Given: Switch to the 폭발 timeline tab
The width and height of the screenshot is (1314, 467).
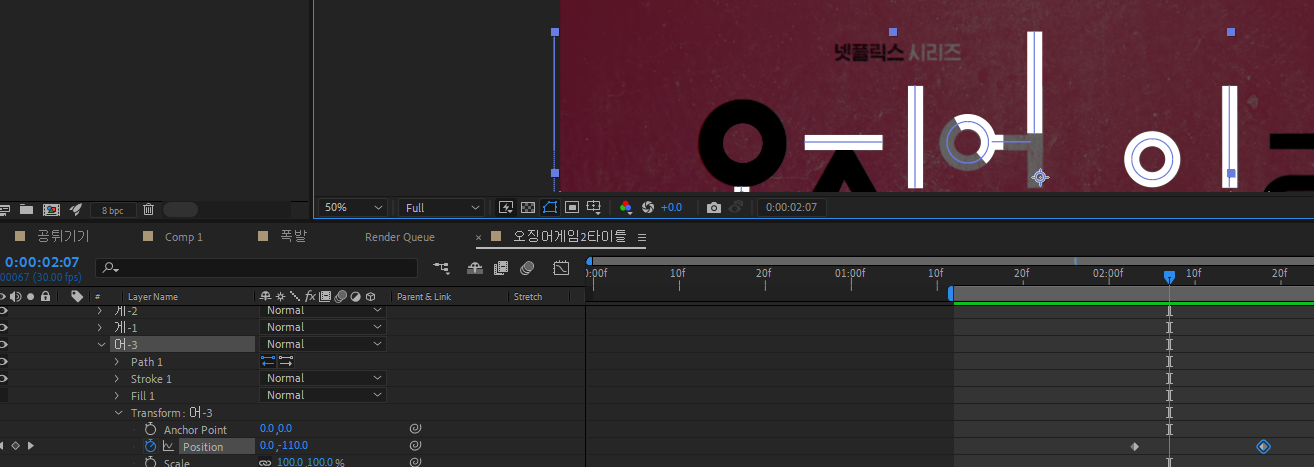Looking at the screenshot, I should pos(293,237).
